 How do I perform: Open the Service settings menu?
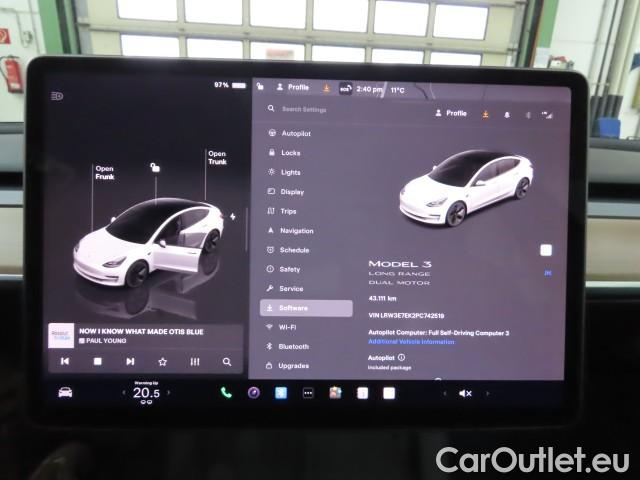pos(285,289)
